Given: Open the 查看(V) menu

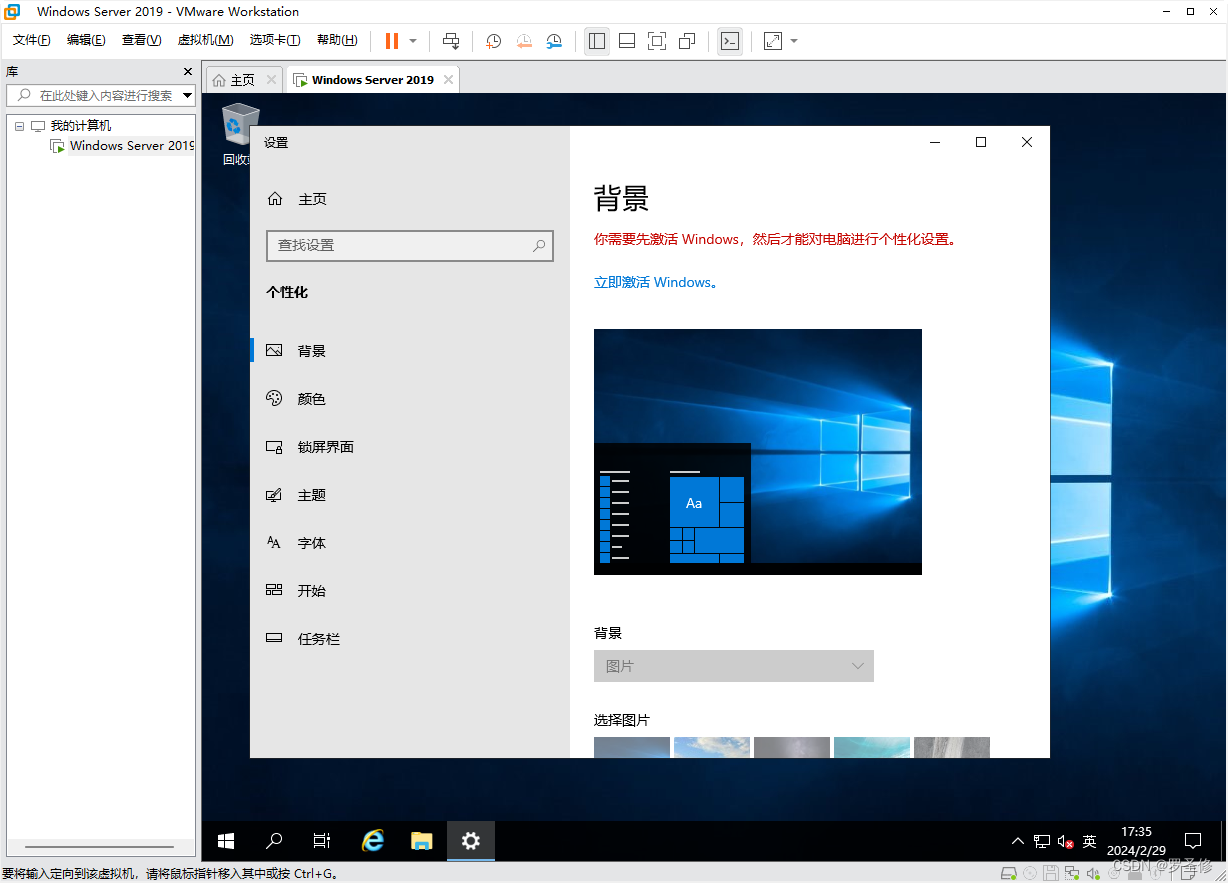Looking at the screenshot, I should pos(141,40).
